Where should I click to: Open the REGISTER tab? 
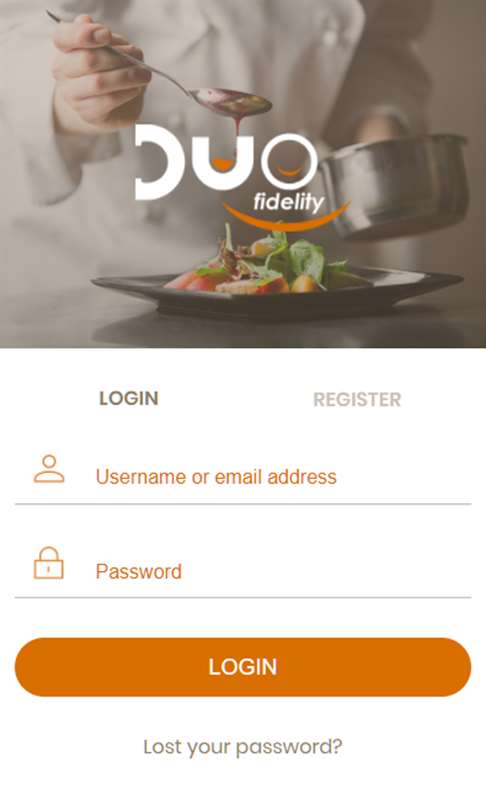tap(357, 399)
